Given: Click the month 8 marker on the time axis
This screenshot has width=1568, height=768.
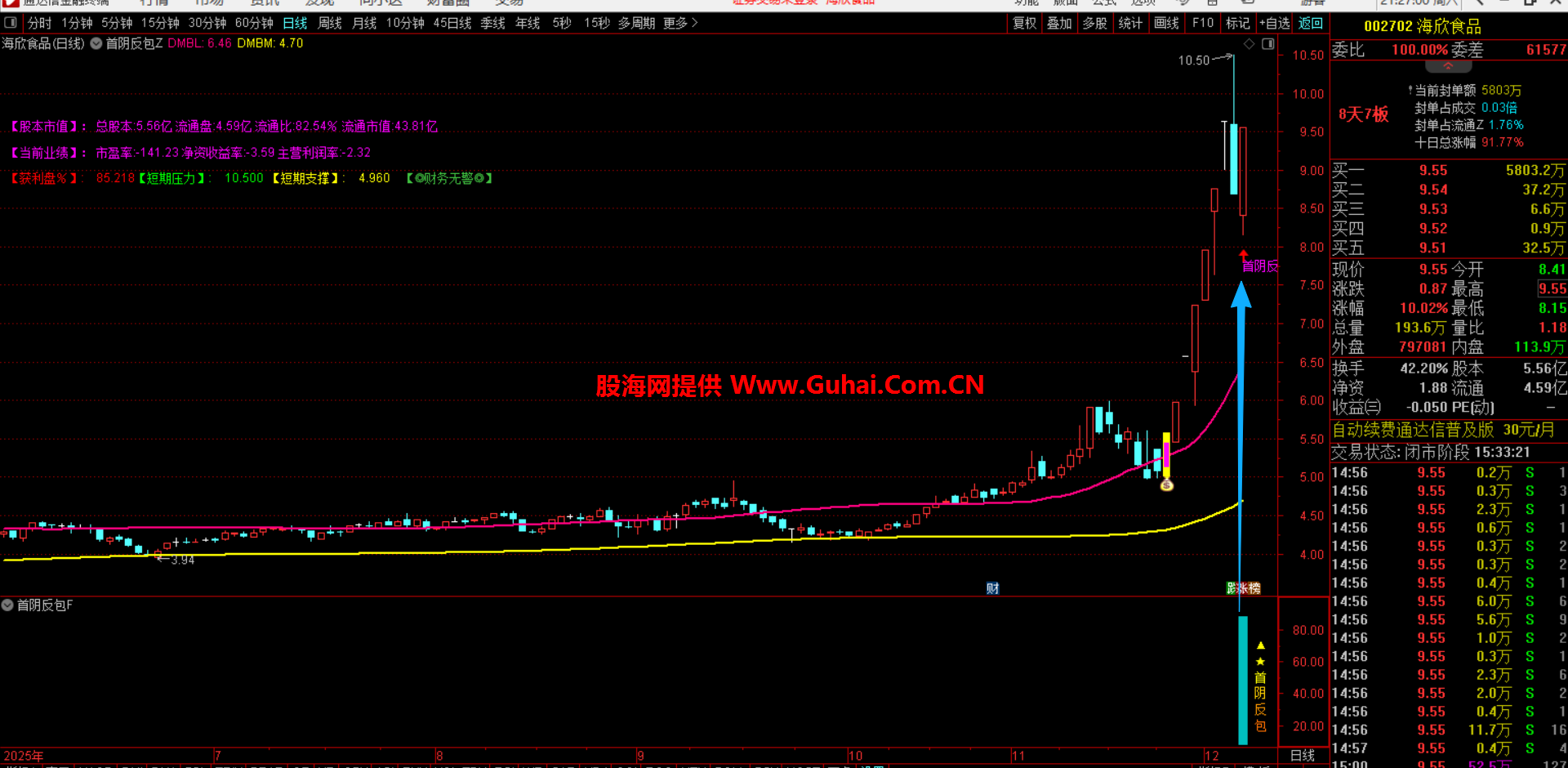Looking at the screenshot, I should (x=439, y=756).
